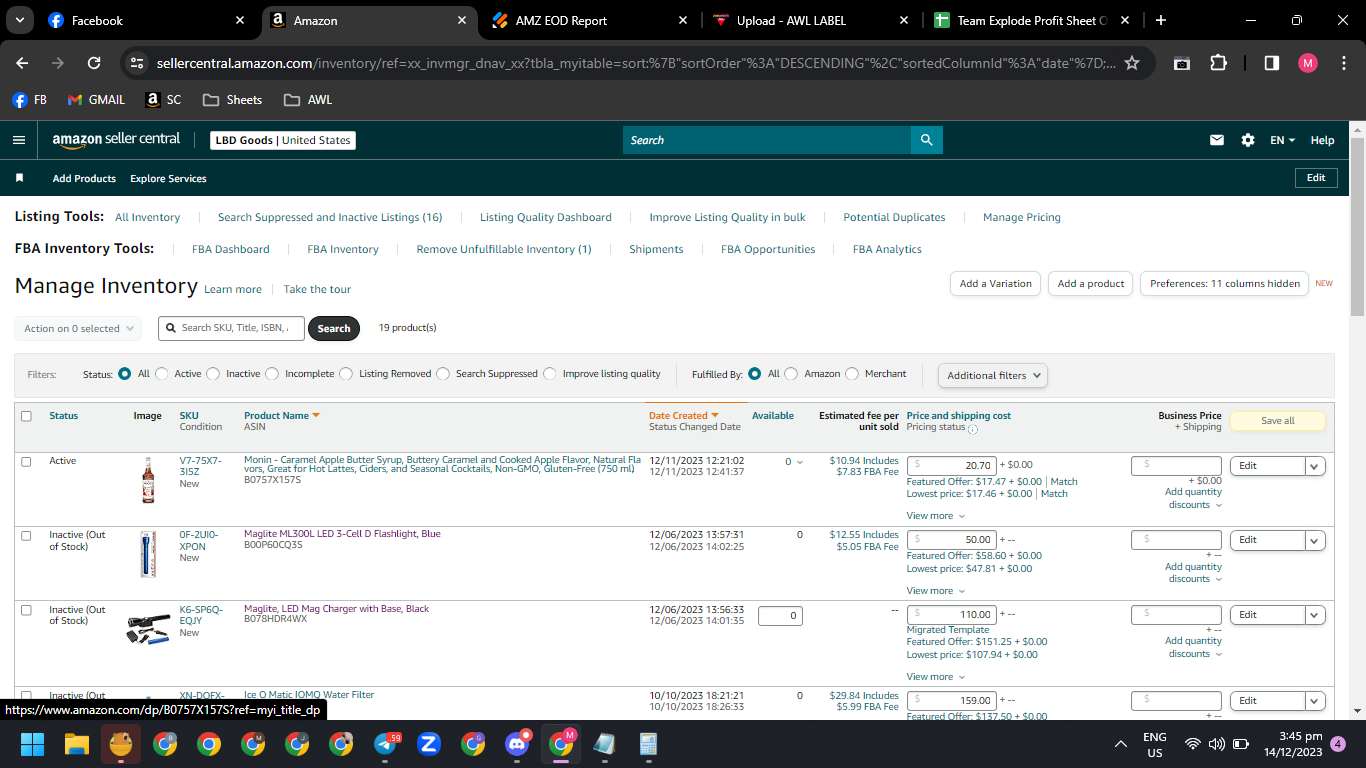
Task: Click the Take the tour link
Action: tap(317, 289)
